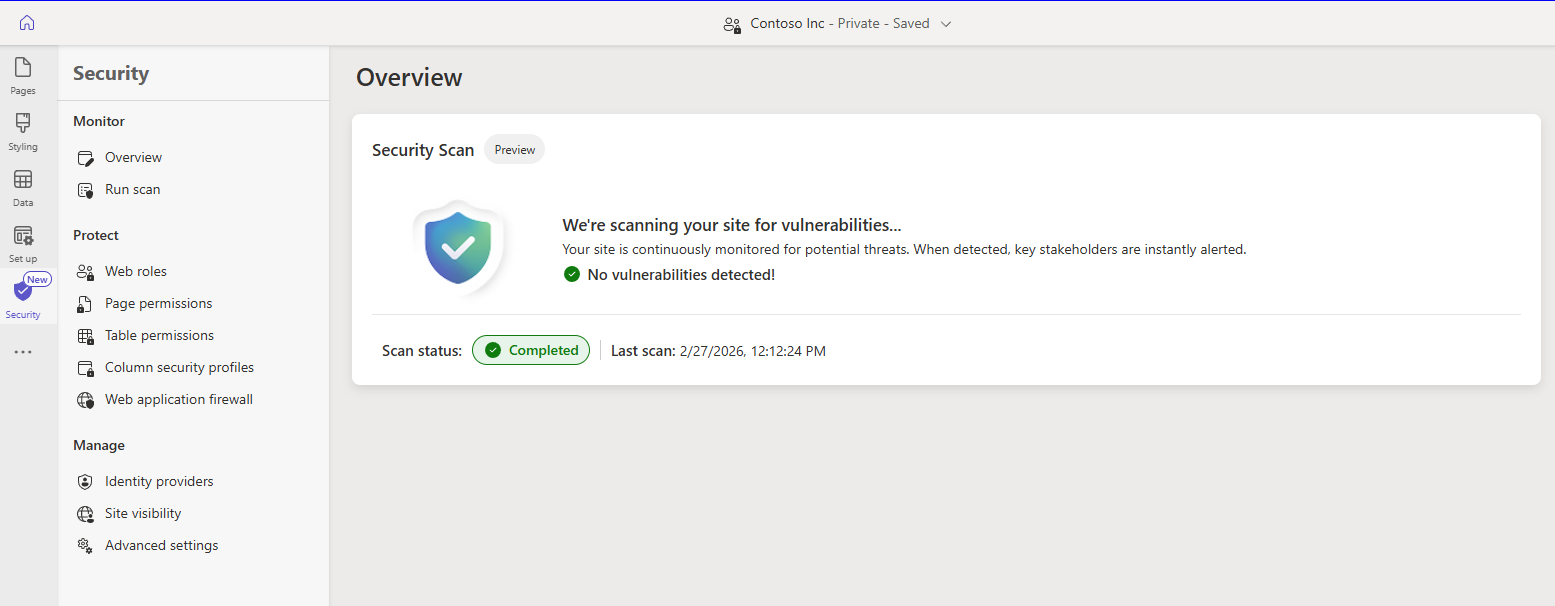Click the Web application firewall globe icon
This screenshot has width=1555, height=606.
click(85, 399)
